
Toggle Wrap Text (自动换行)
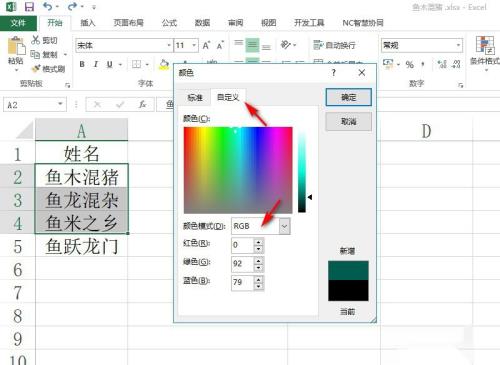pos(334,45)
